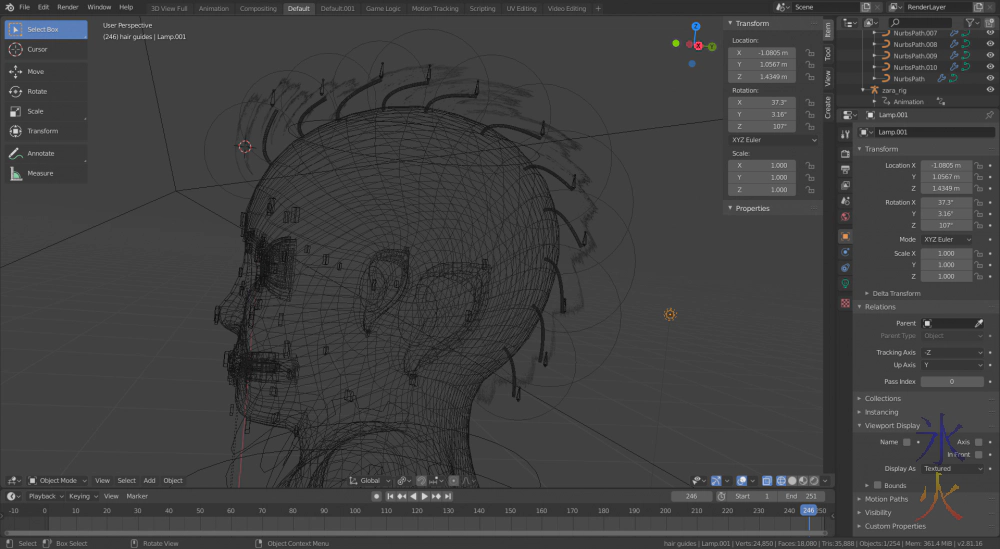The image size is (1000, 549).
Task: Open Global transform orientation dropdown
Action: [x=369, y=481]
